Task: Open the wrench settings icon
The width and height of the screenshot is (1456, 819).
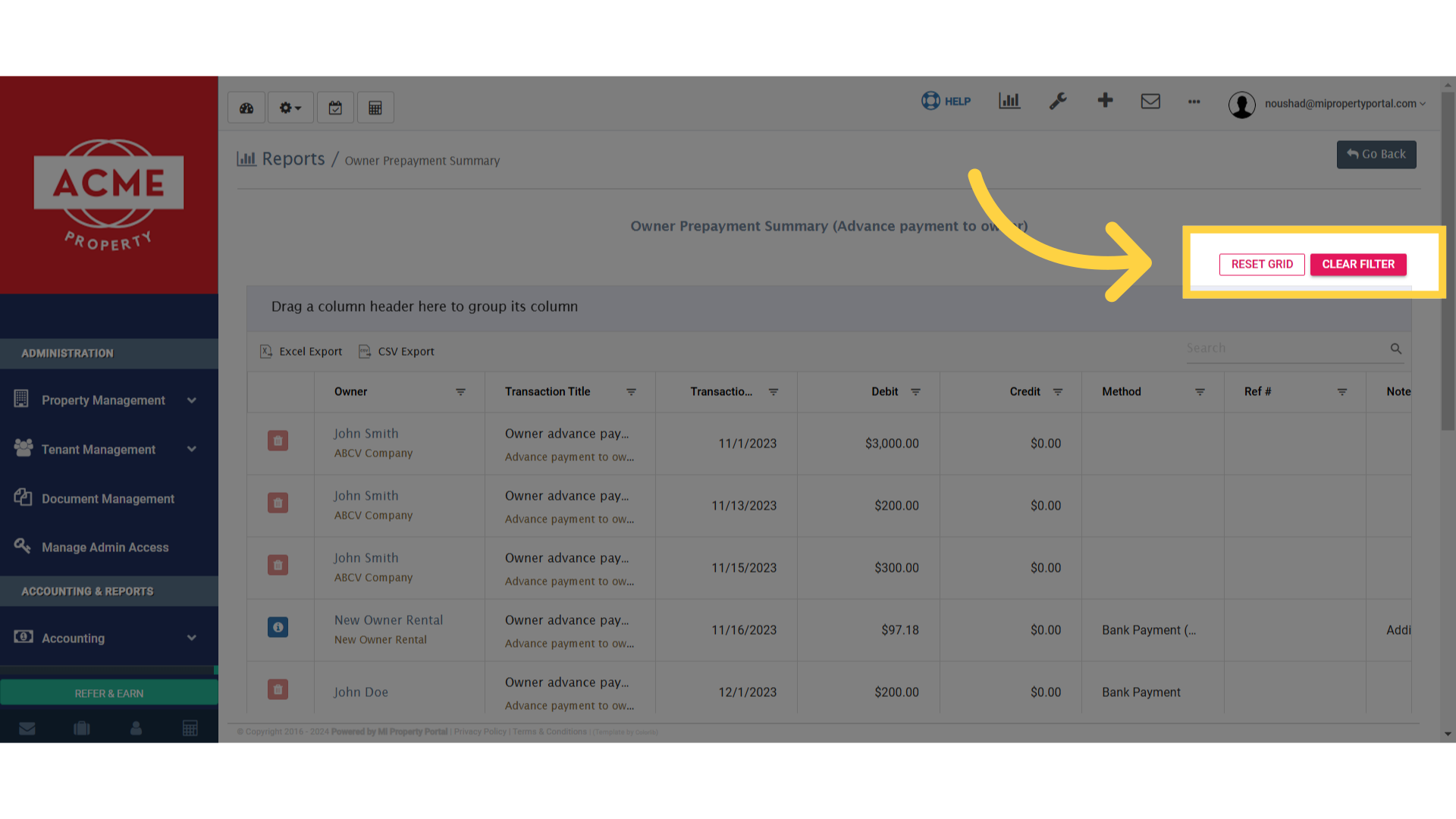Action: point(1058,101)
